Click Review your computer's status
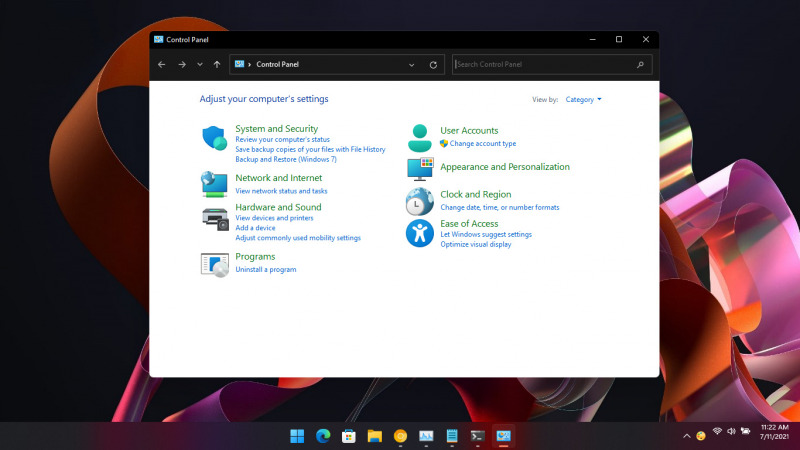 [x=282, y=139]
